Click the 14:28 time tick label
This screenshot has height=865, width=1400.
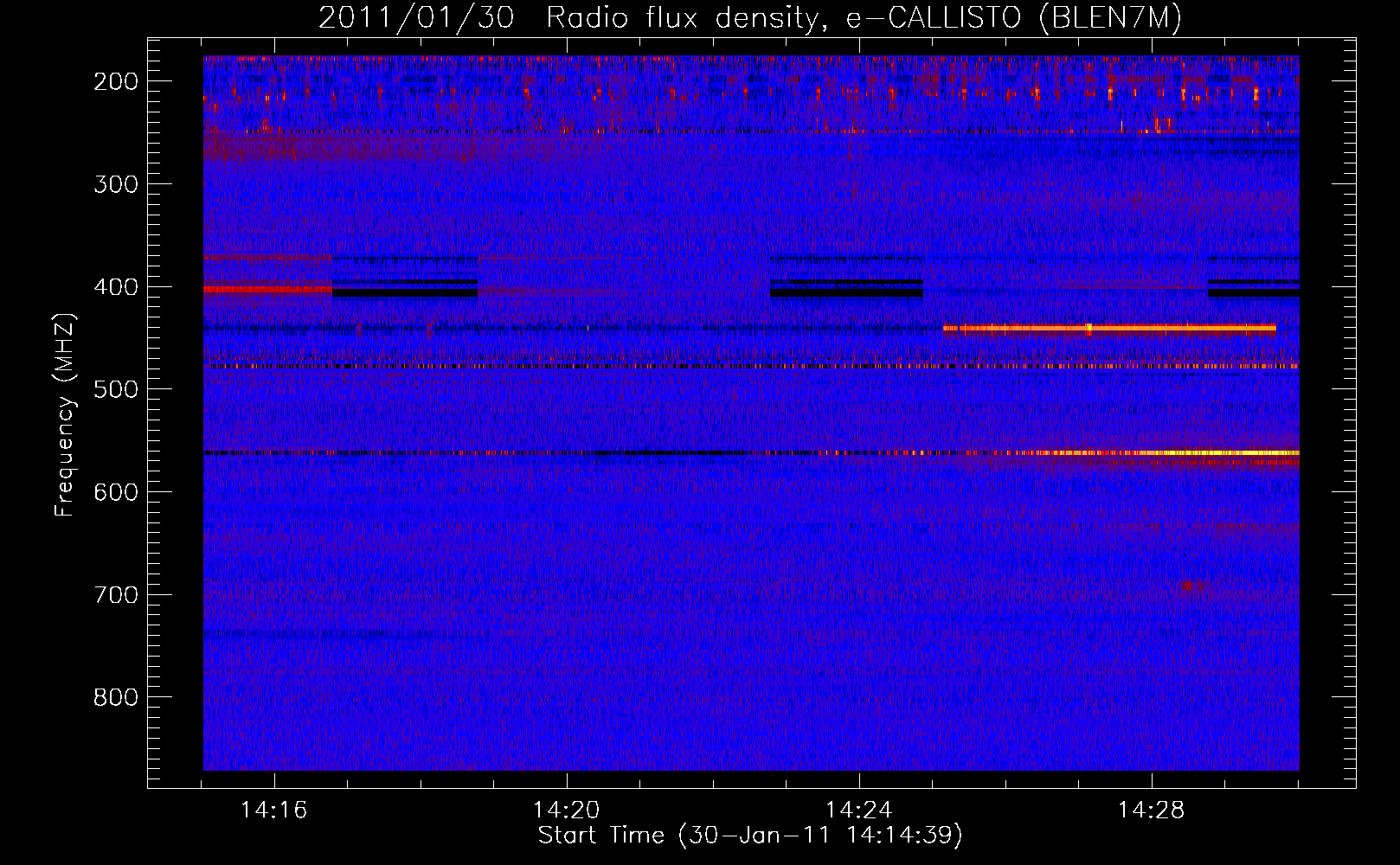pyautogui.click(x=1152, y=811)
